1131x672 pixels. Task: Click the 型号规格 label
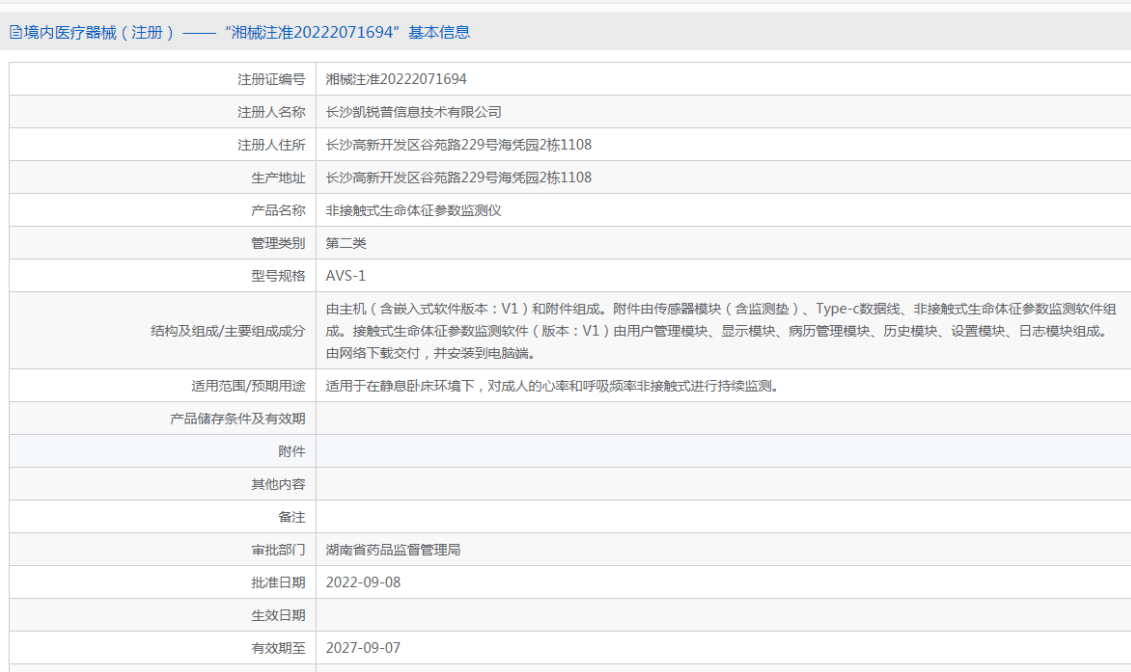click(x=278, y=276)
